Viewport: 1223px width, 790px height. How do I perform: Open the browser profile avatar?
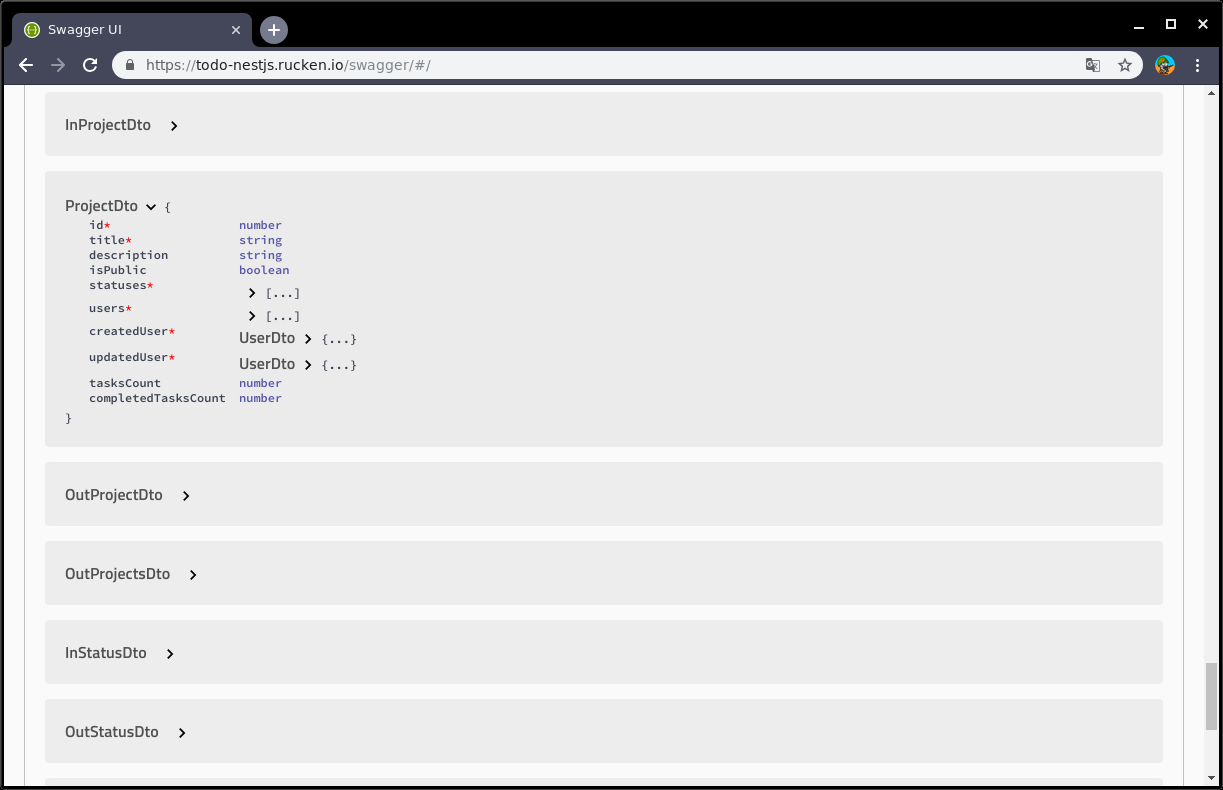point(1165,65)
